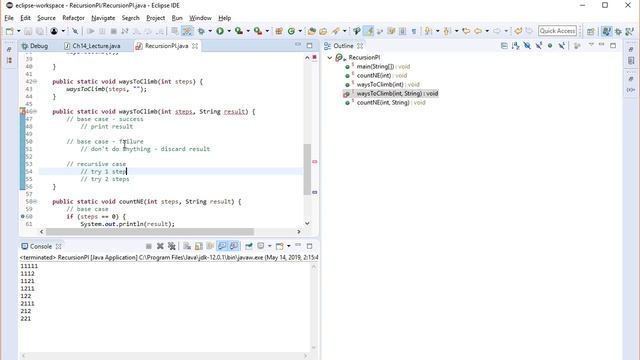This screenshot has width=640, height=360.
Task: Toggle Hide Non-Public Members in Outline
Action: click(550, 46)
